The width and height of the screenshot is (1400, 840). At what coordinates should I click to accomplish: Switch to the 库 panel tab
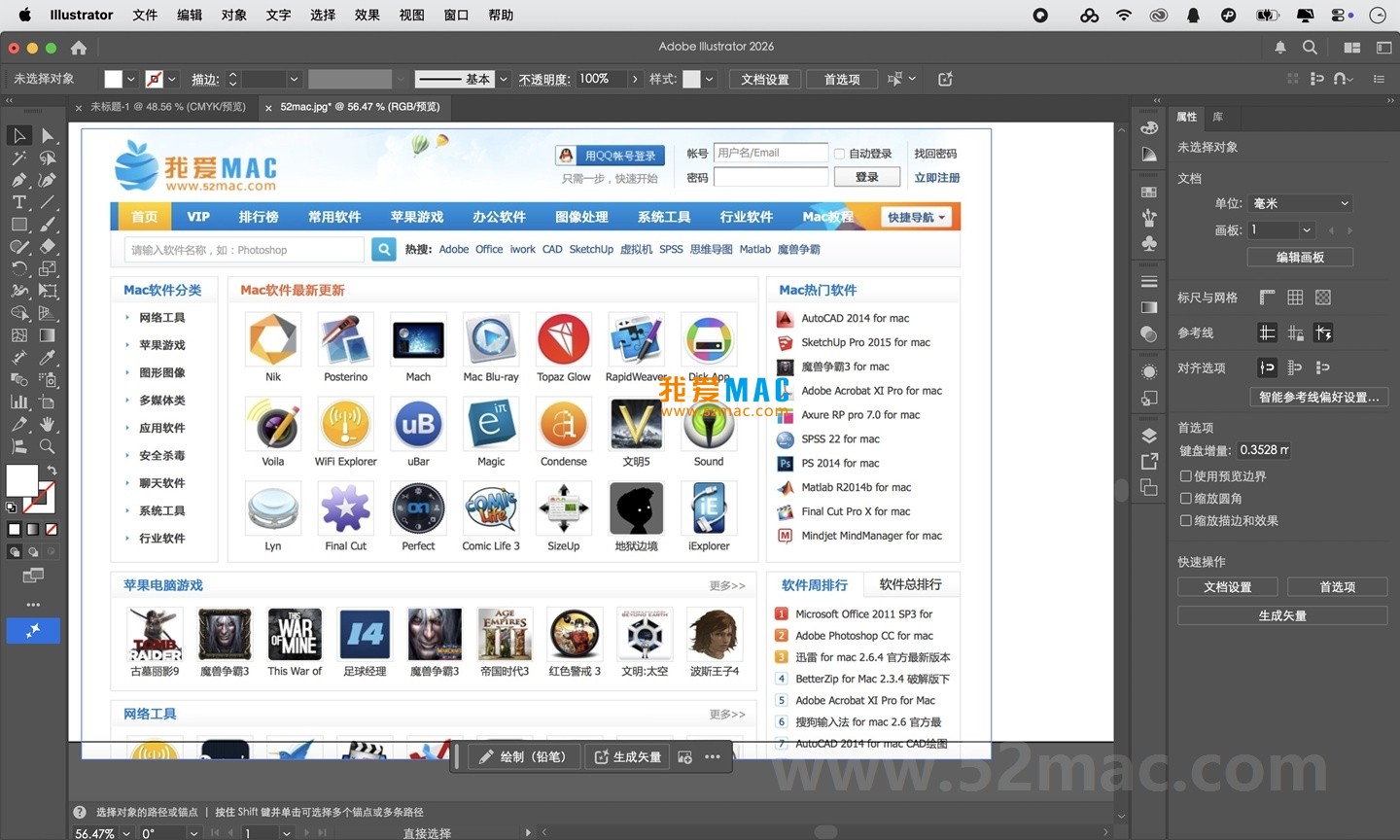click(1218, 117)
